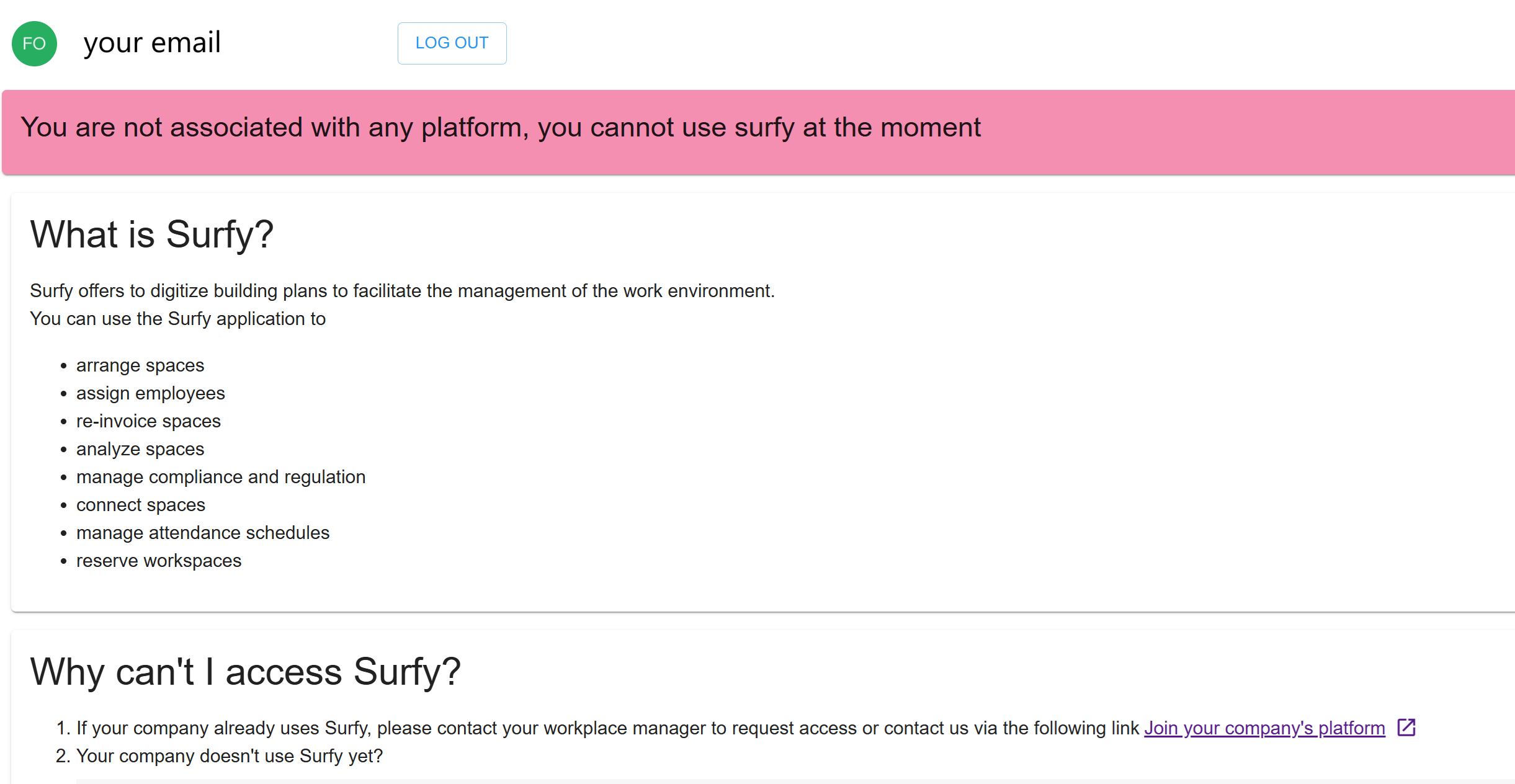Click the external link icon beside Join link
Screen dimensions: 1515x784
pyautogui.click(x=1406, y=727)
